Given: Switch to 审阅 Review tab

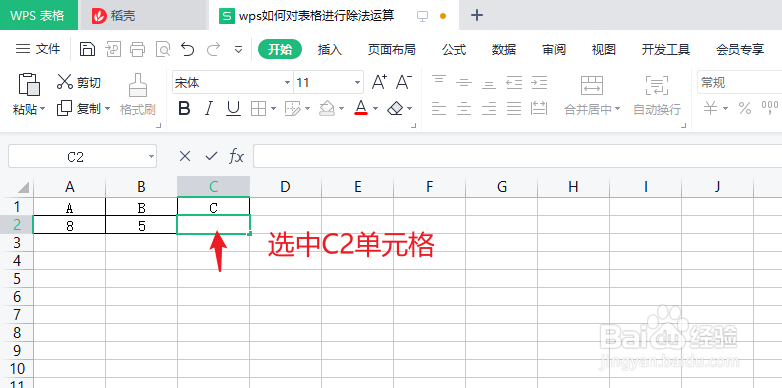Looking at the screenshot, I should click(x=554, y=49).
